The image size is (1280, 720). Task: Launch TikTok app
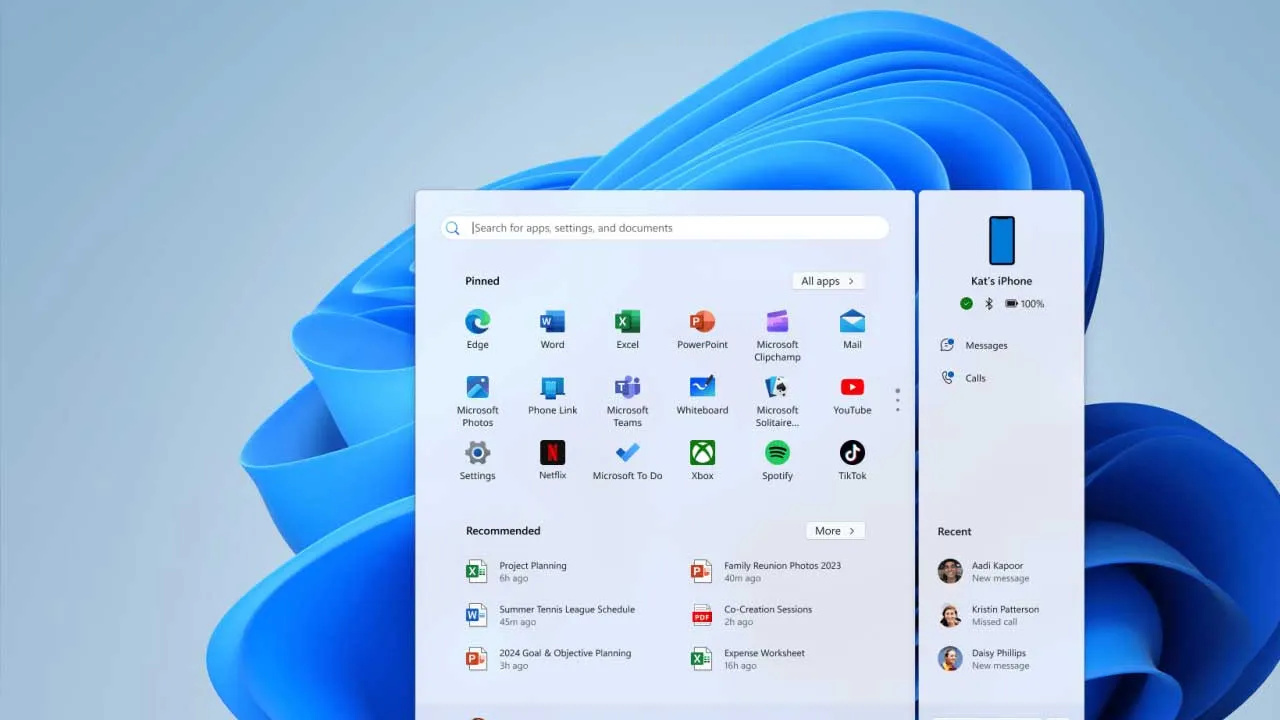852,460
